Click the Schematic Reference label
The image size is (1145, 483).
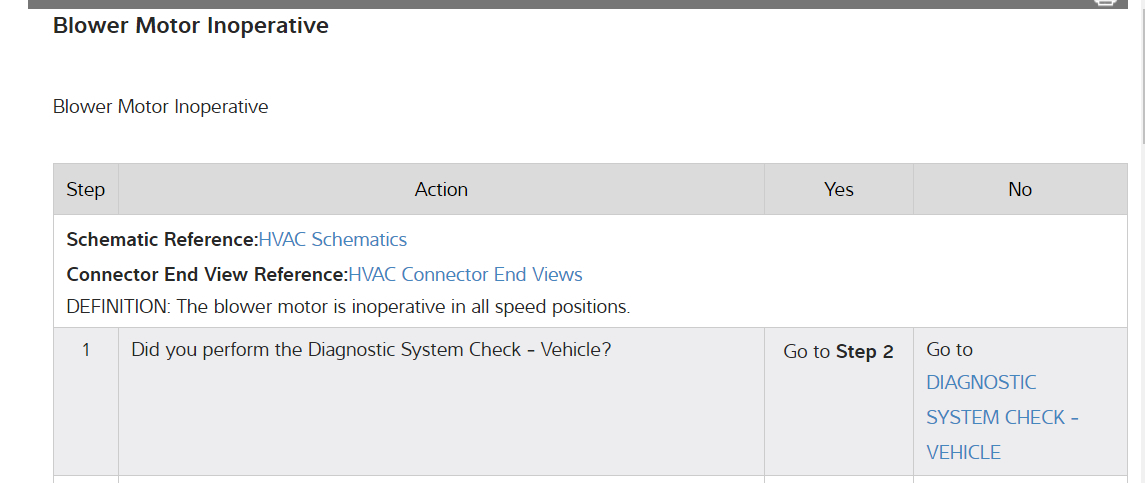(x=161, y=240)
